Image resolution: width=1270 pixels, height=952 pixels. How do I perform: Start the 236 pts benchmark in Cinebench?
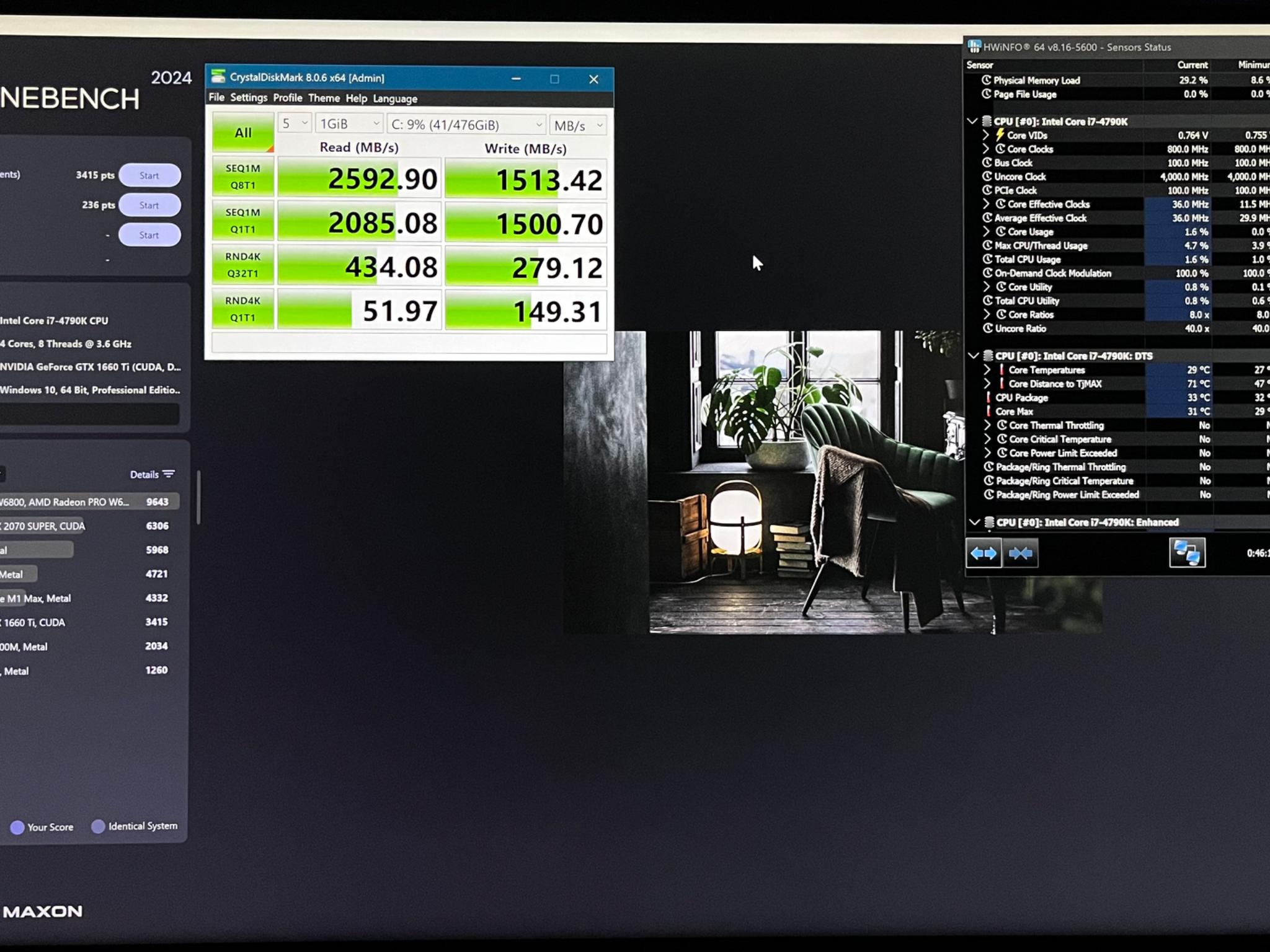(x=149, y=205)
